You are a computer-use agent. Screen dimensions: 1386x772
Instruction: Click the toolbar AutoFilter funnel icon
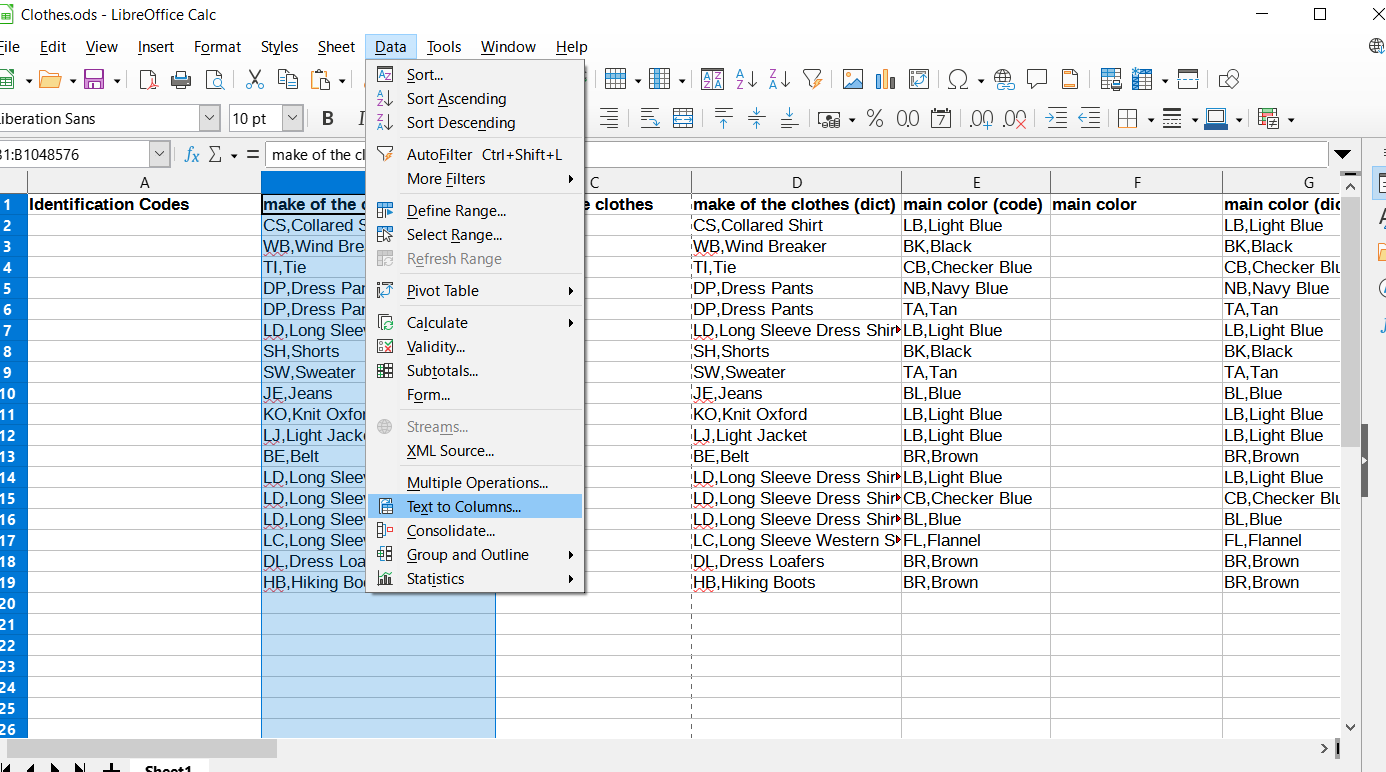click(x=812, y=80)
